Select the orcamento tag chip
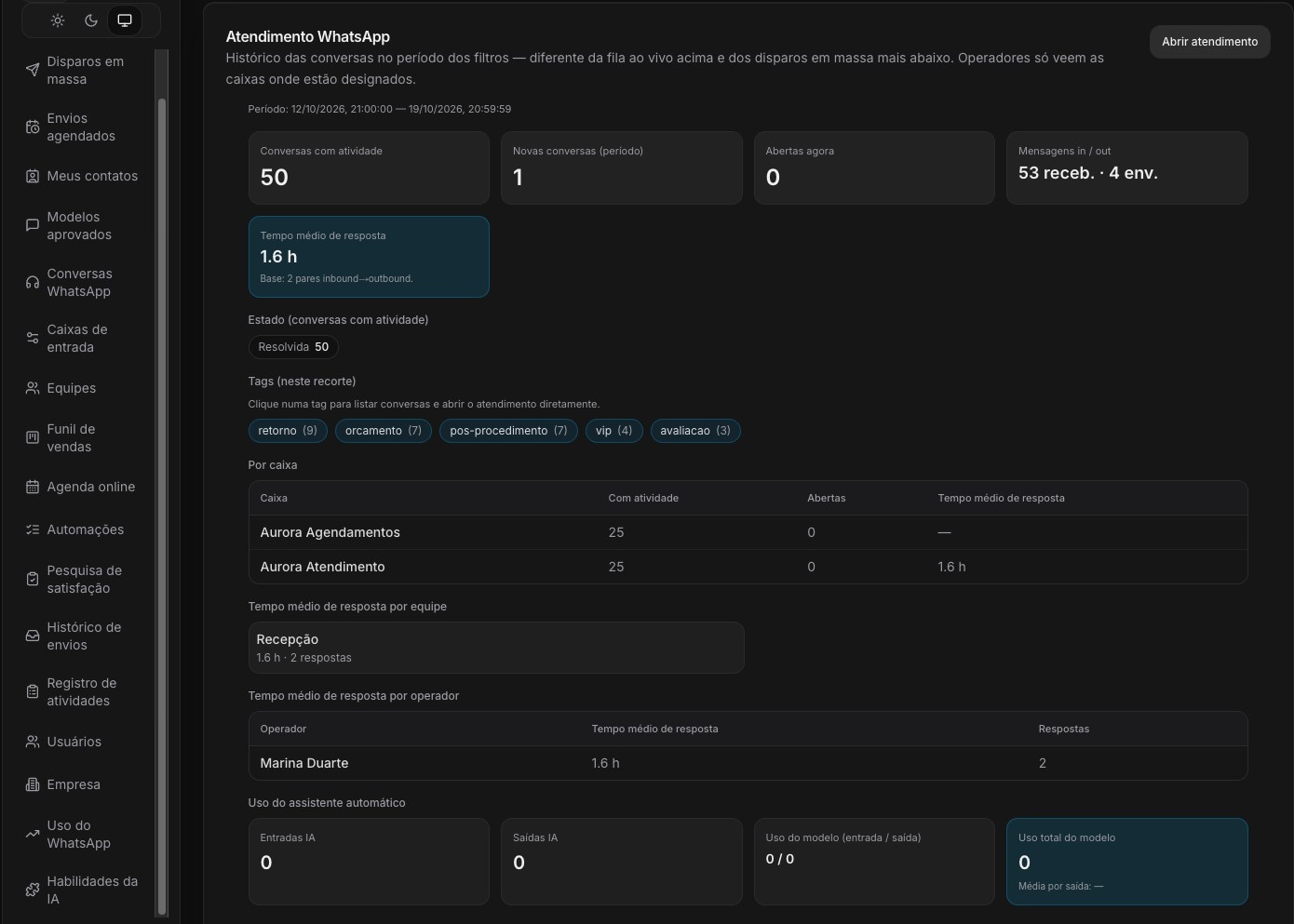 (x=384, y=431)
